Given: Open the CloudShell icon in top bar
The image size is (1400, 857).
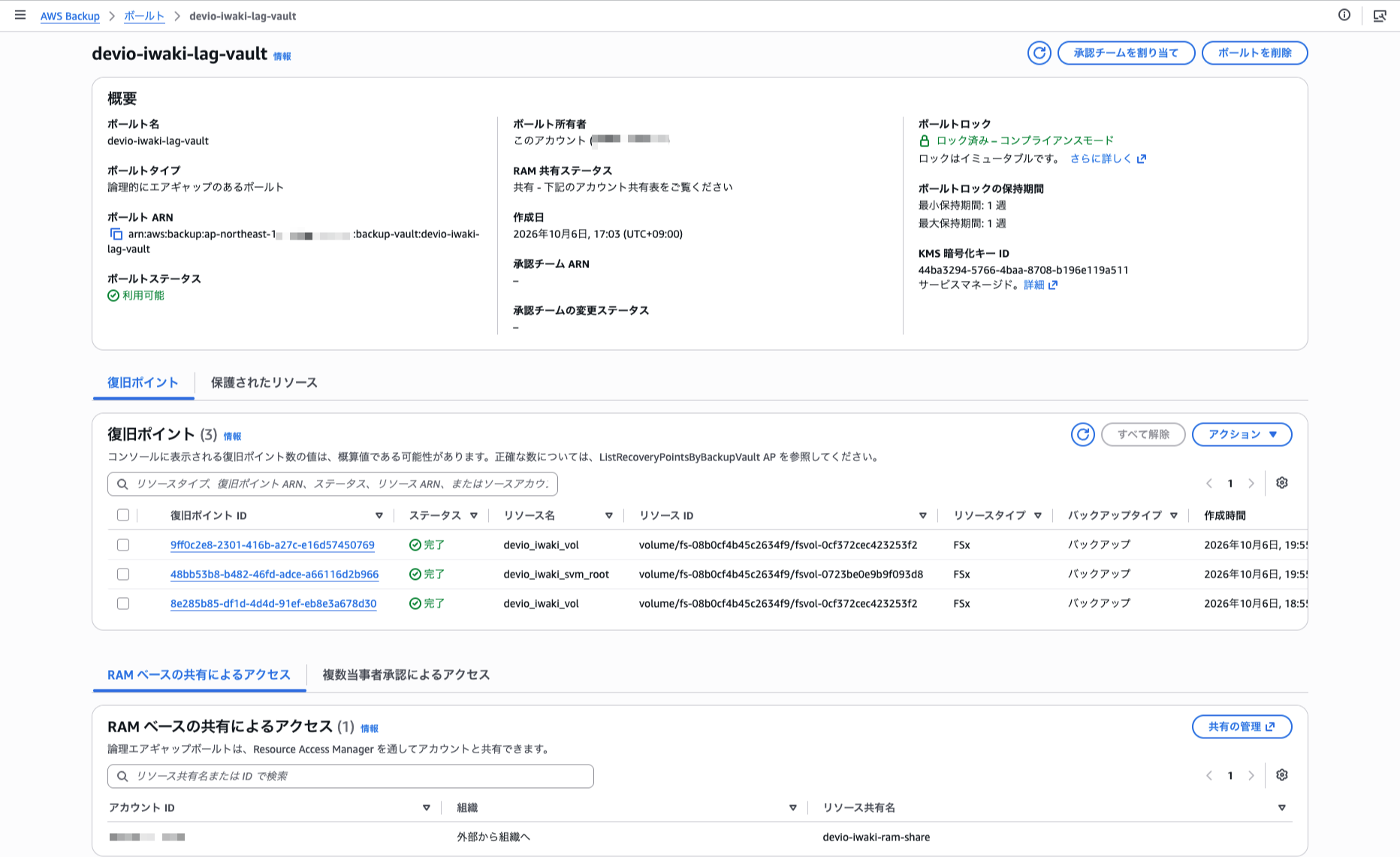Looking at the screenshot, I should pos(1380,15).
